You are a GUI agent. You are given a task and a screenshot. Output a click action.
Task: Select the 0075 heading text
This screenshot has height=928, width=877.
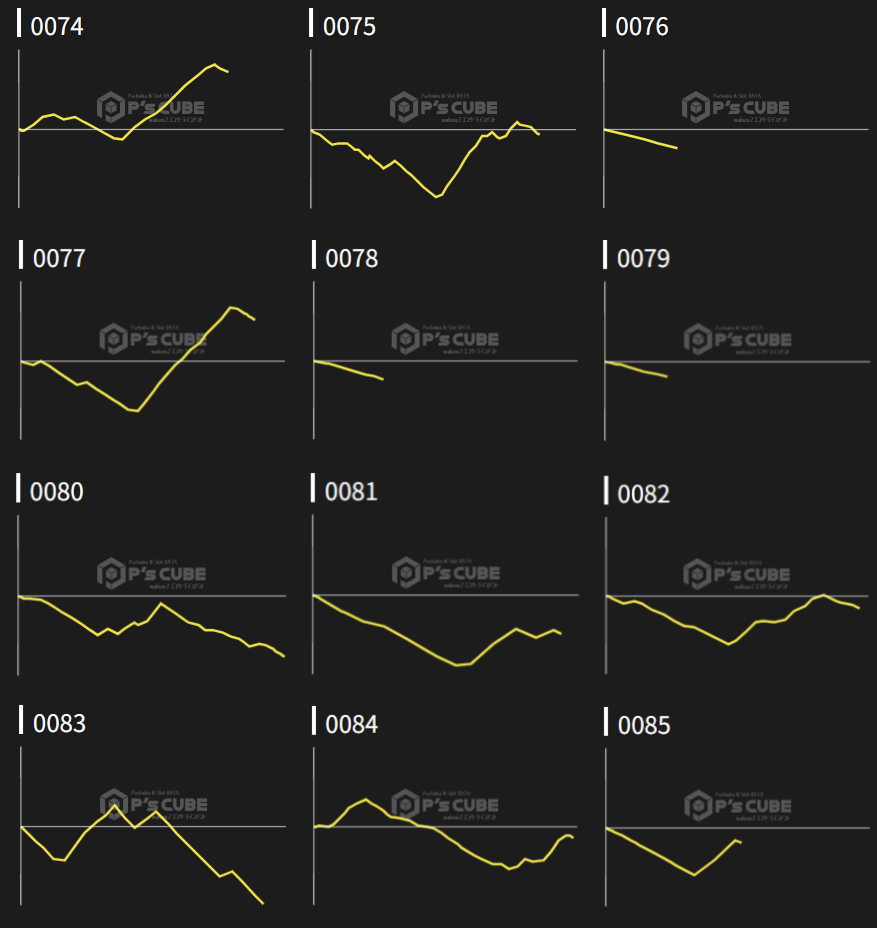click(349, 27)
